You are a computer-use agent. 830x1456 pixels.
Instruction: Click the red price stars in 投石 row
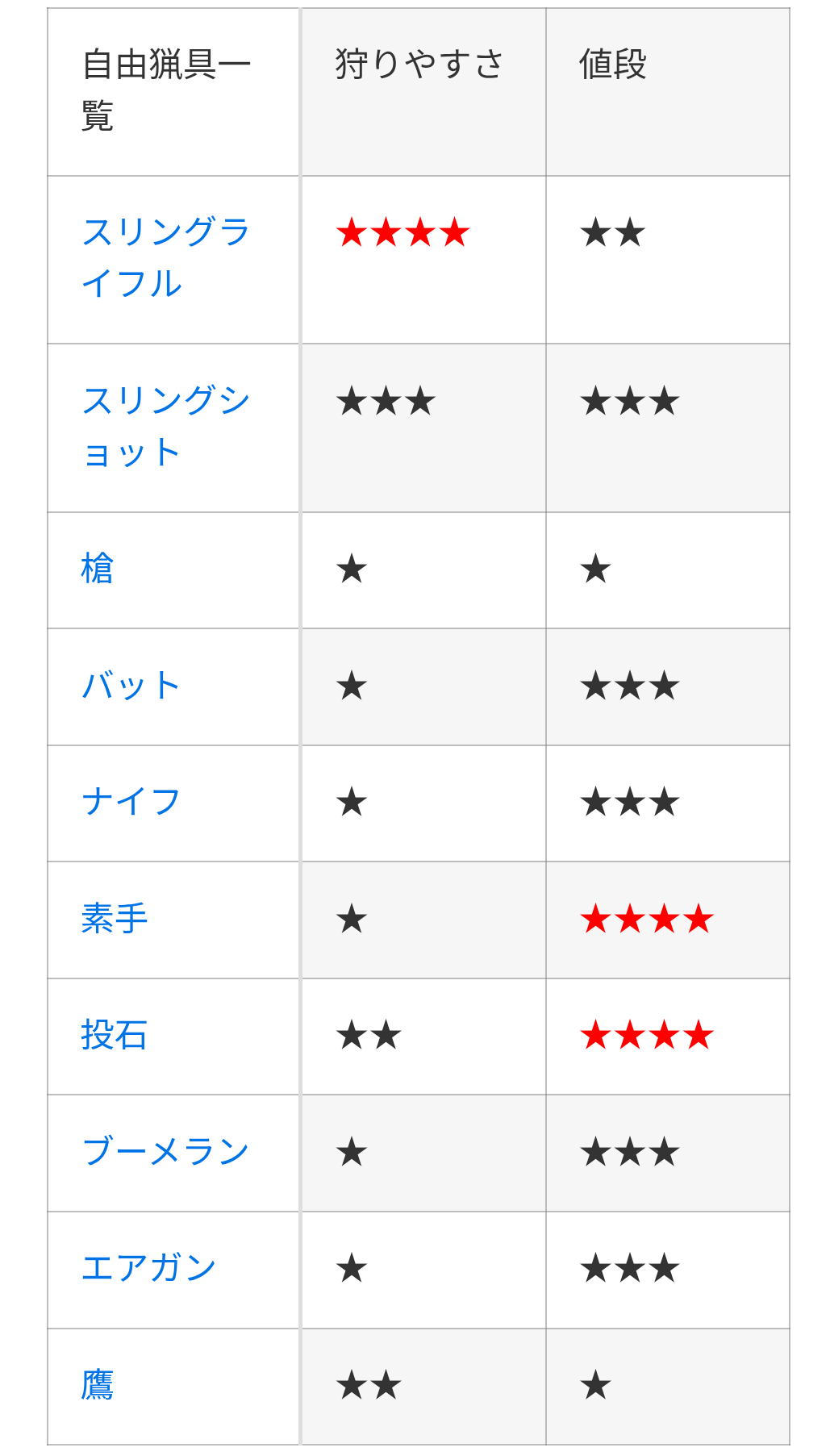pos(647,1035)
